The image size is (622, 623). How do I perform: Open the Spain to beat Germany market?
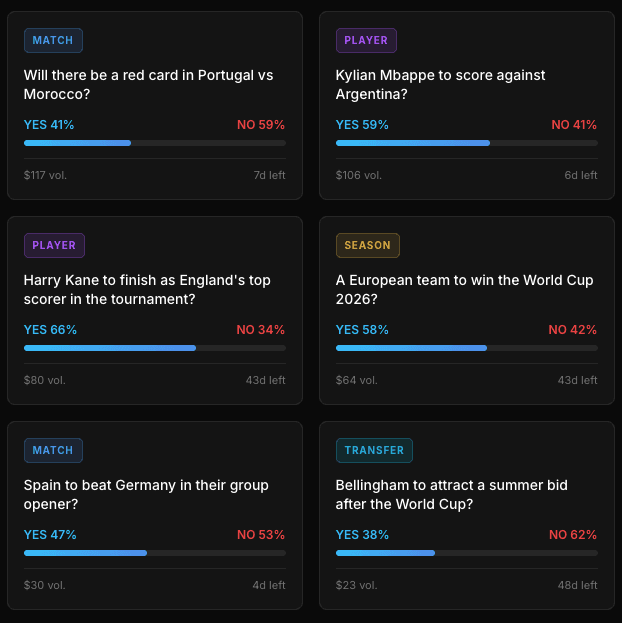click(146, 495)
